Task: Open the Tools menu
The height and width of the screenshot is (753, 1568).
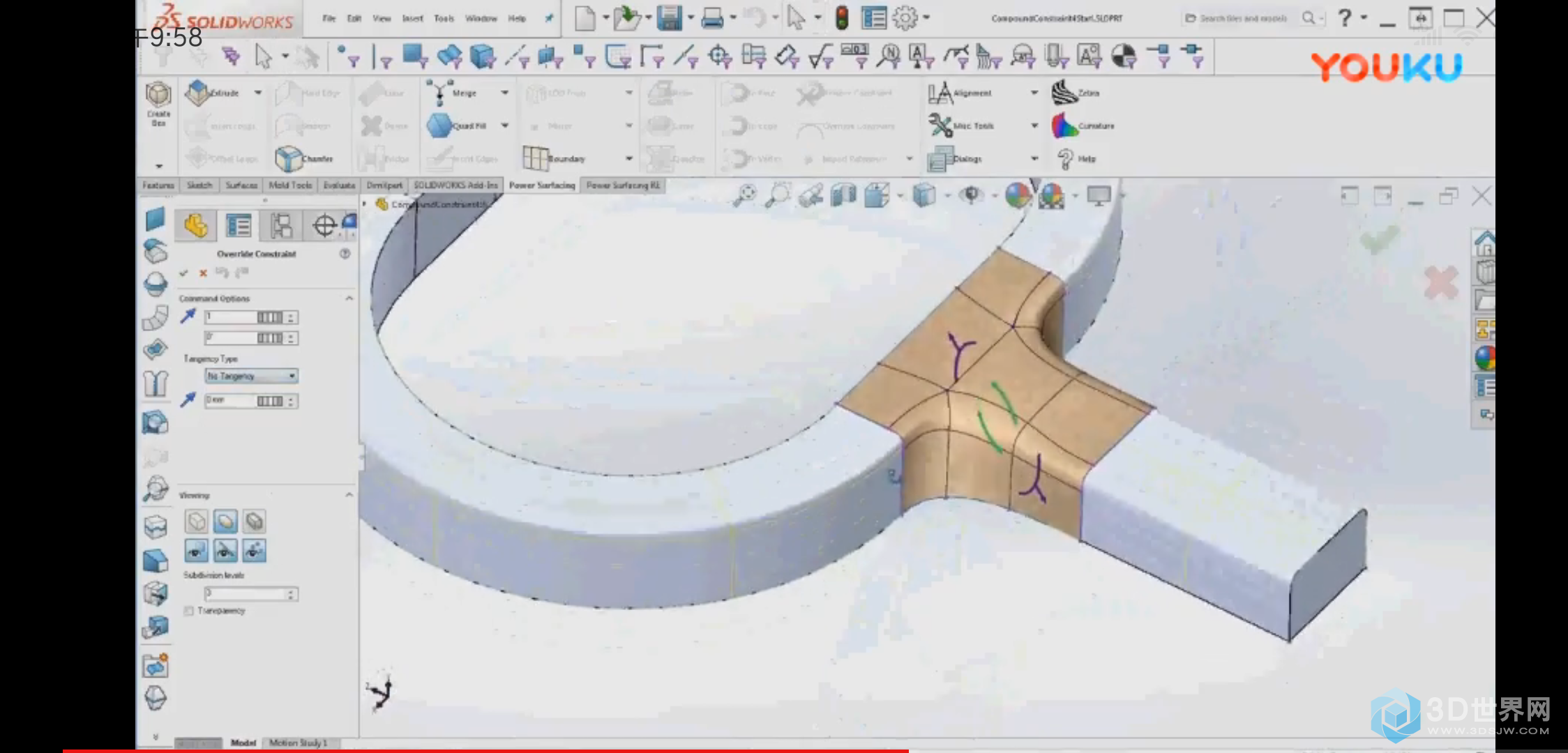Action: click(444, 18)
